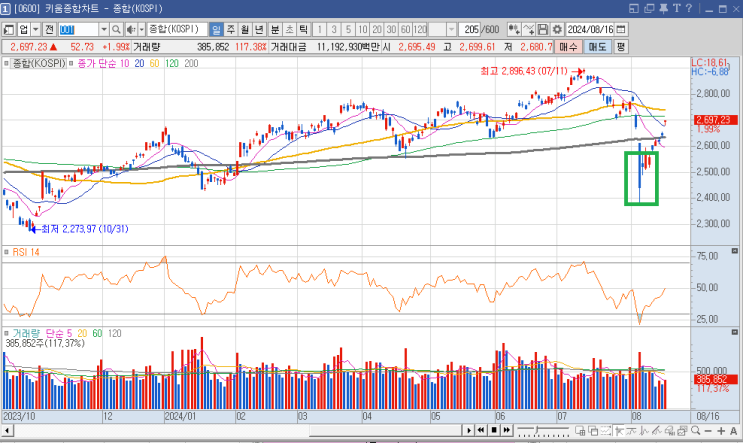Select the 월 monthly period toggle
This screenshot has height=443, width=743.
[x=245, y=29]
